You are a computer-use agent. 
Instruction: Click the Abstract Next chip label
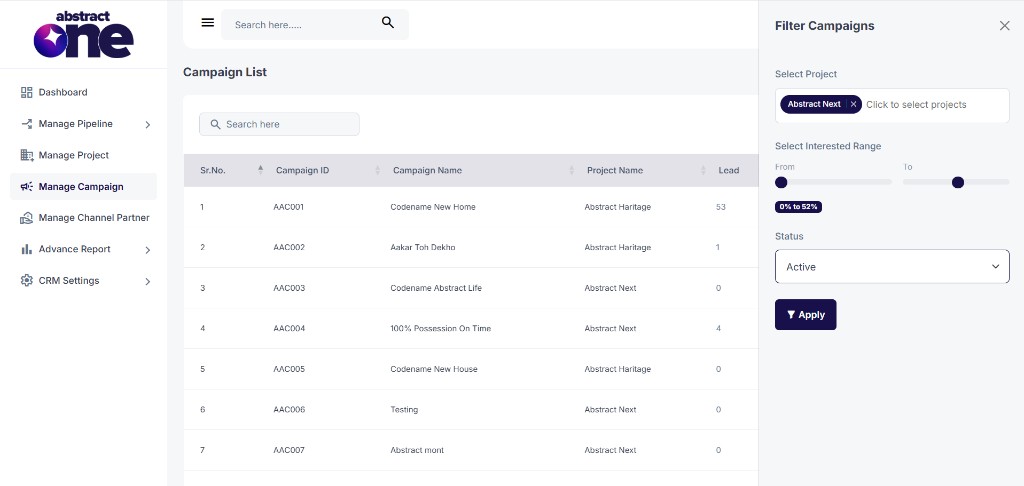click(x=814, y=104)
